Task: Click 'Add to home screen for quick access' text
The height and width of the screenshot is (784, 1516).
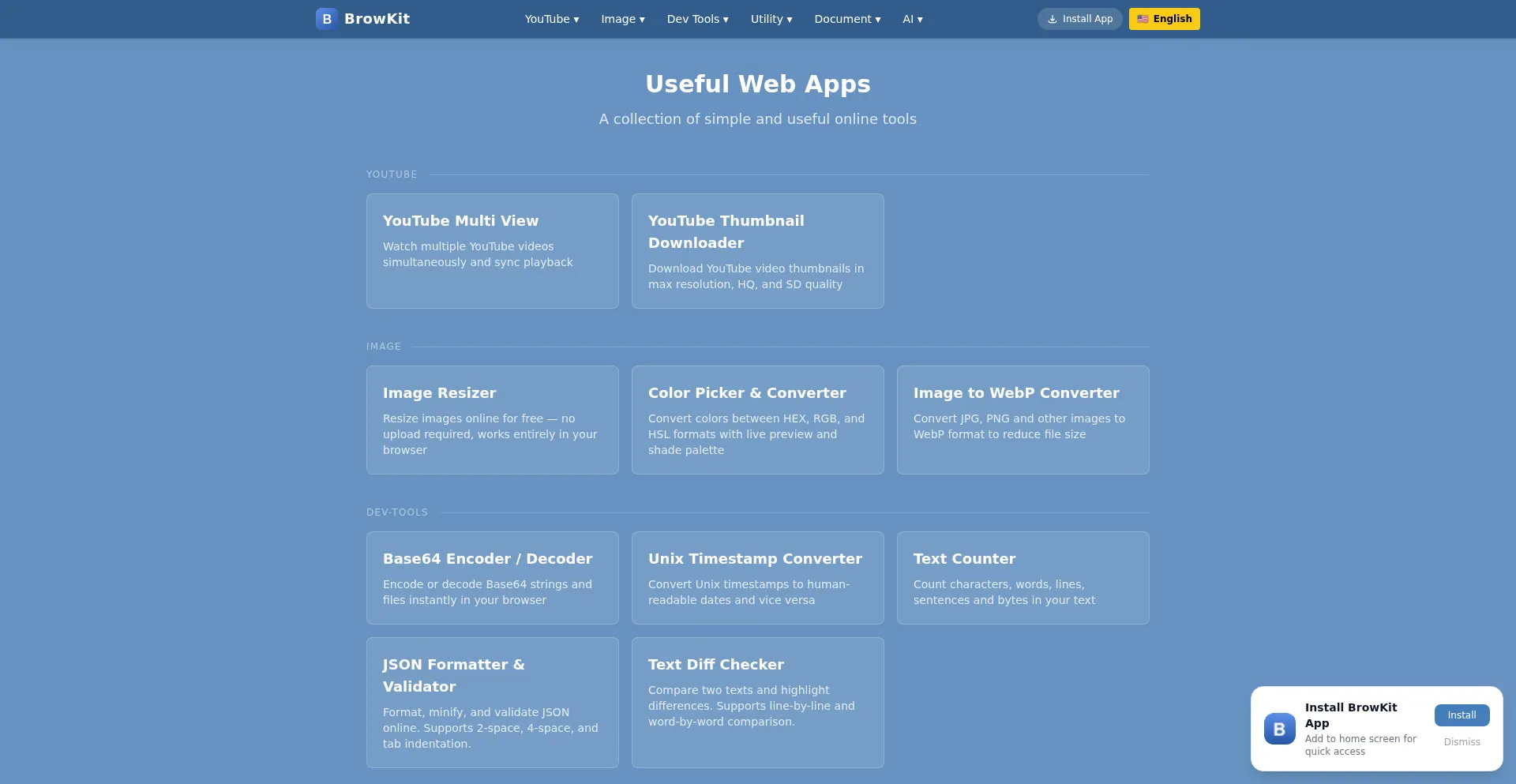Action: (x=1360, y=745)
